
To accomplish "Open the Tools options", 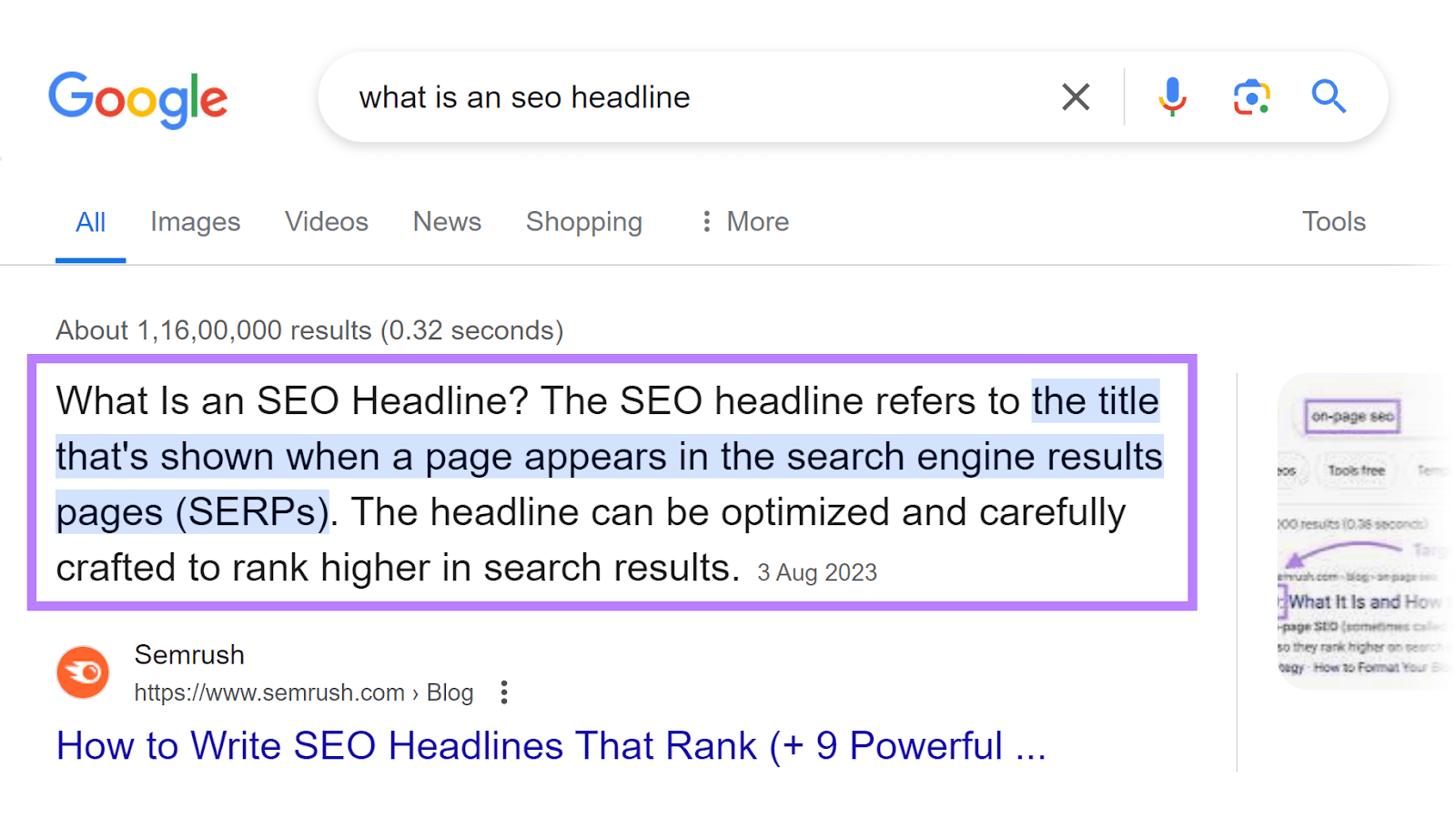I will pos(1333,222).
